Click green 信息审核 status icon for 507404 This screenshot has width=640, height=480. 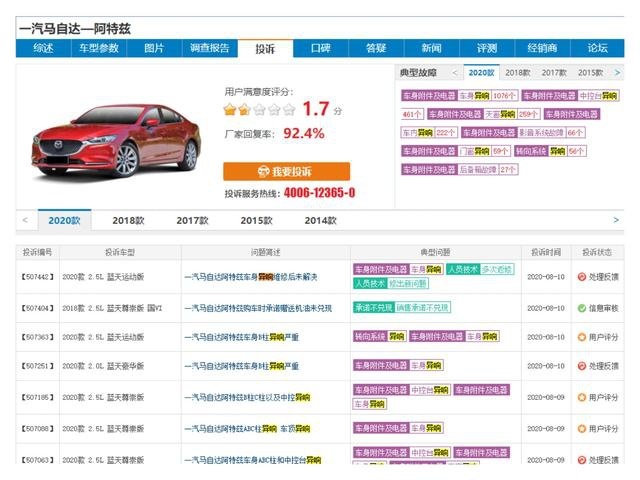pyautogui.click(x=582, y=308)
